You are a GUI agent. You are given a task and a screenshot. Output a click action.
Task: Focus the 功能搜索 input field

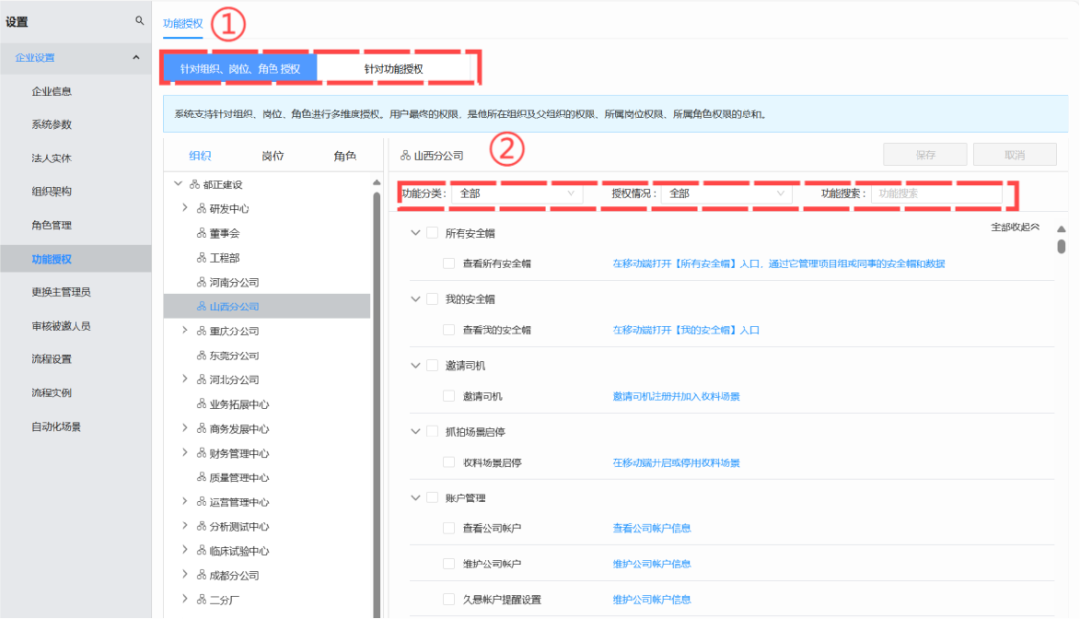click(x=935, y=194)
